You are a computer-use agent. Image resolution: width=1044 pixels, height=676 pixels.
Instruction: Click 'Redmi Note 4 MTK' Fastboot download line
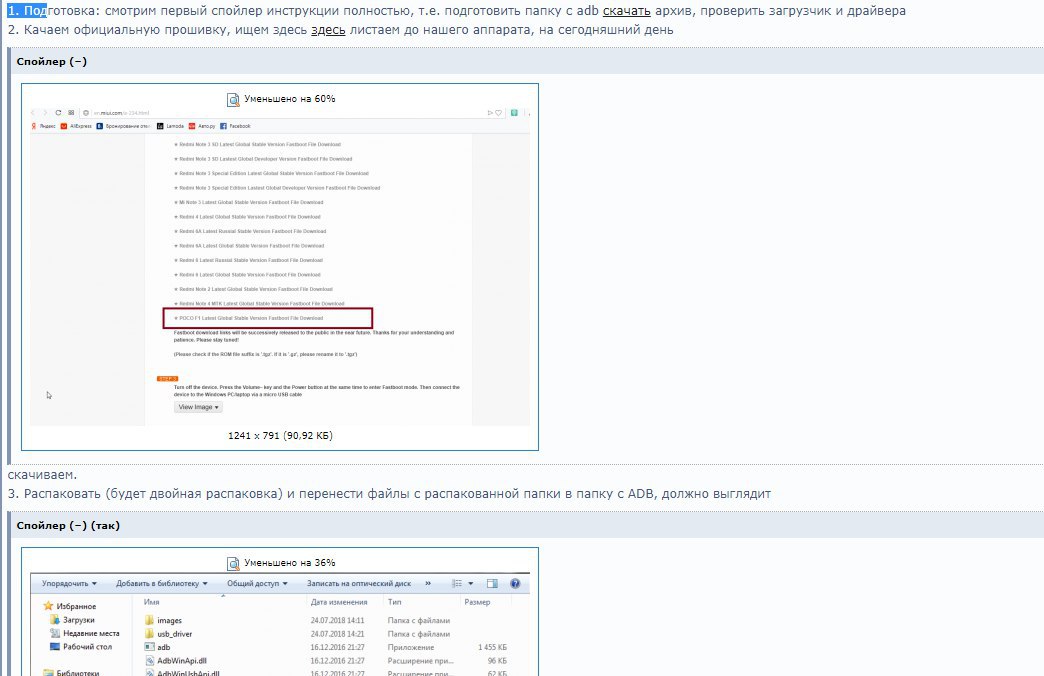coord(260,304)
